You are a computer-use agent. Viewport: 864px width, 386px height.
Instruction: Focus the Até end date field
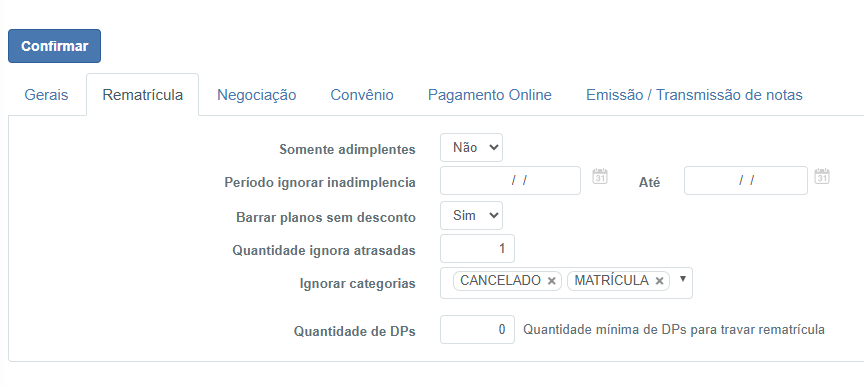746,181
